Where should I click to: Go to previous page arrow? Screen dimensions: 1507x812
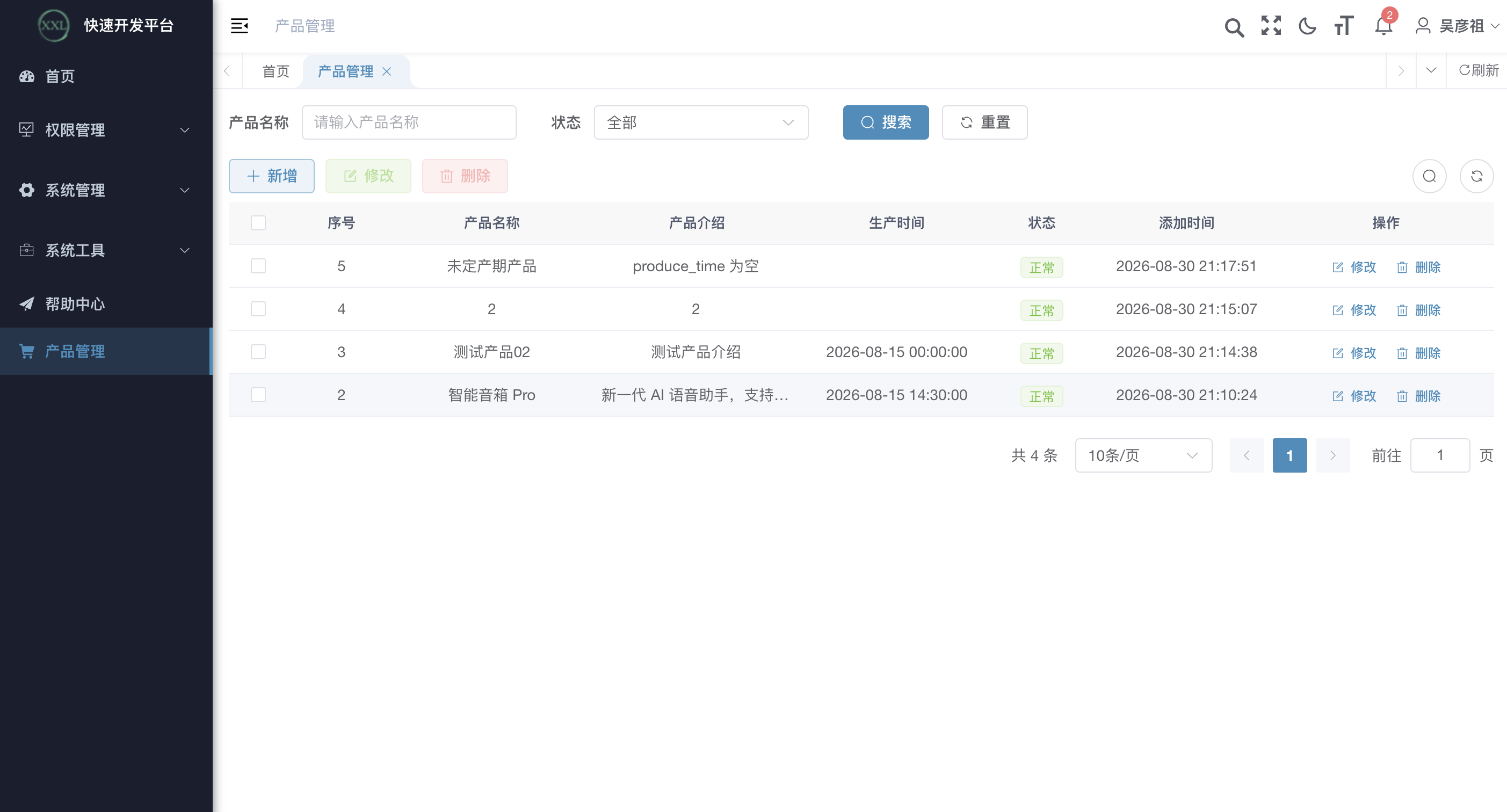pyautogui.click(x=1247, y=455)
